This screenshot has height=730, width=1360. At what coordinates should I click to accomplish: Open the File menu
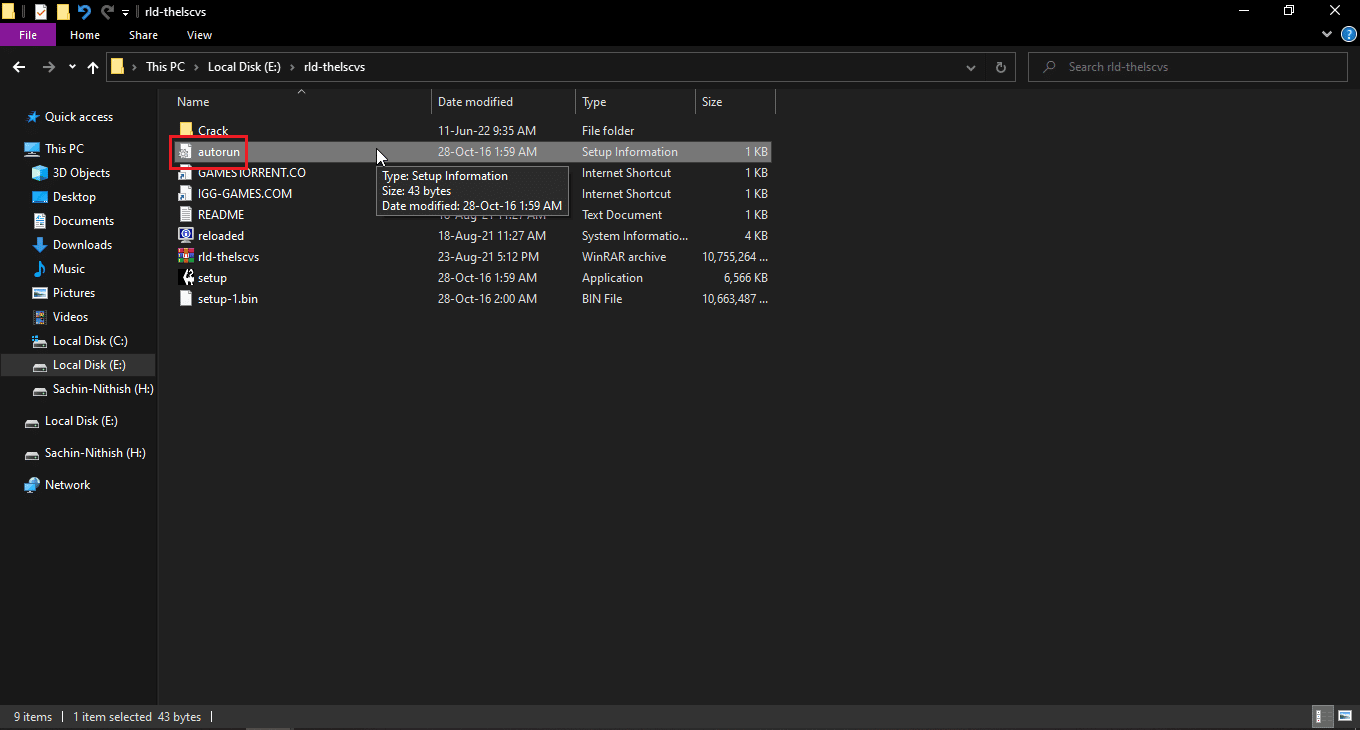pos(28,35)
